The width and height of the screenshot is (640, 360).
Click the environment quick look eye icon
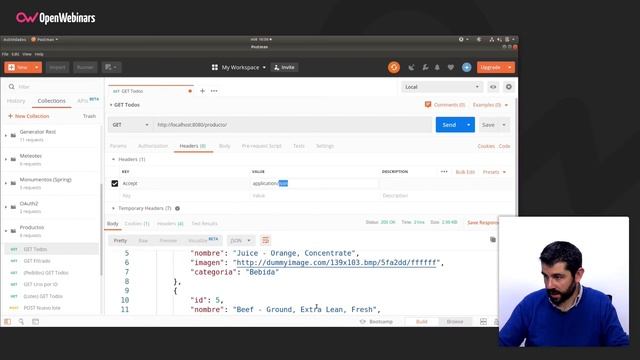pyautogui.click(x=493, y=87)
